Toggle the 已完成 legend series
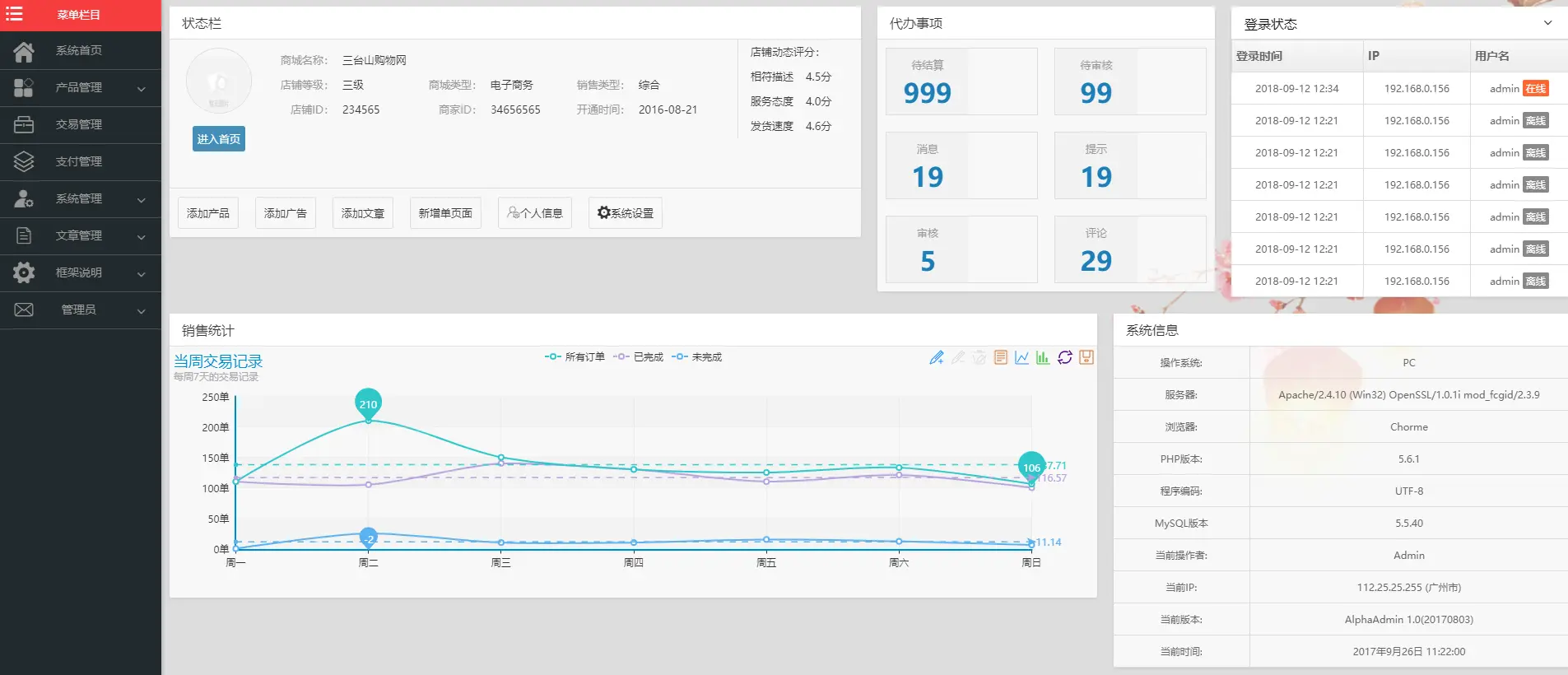 point(638,357)
